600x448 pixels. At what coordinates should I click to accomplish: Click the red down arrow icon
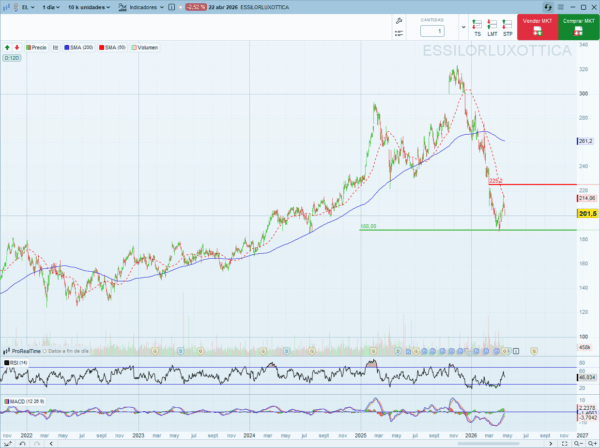17,47
